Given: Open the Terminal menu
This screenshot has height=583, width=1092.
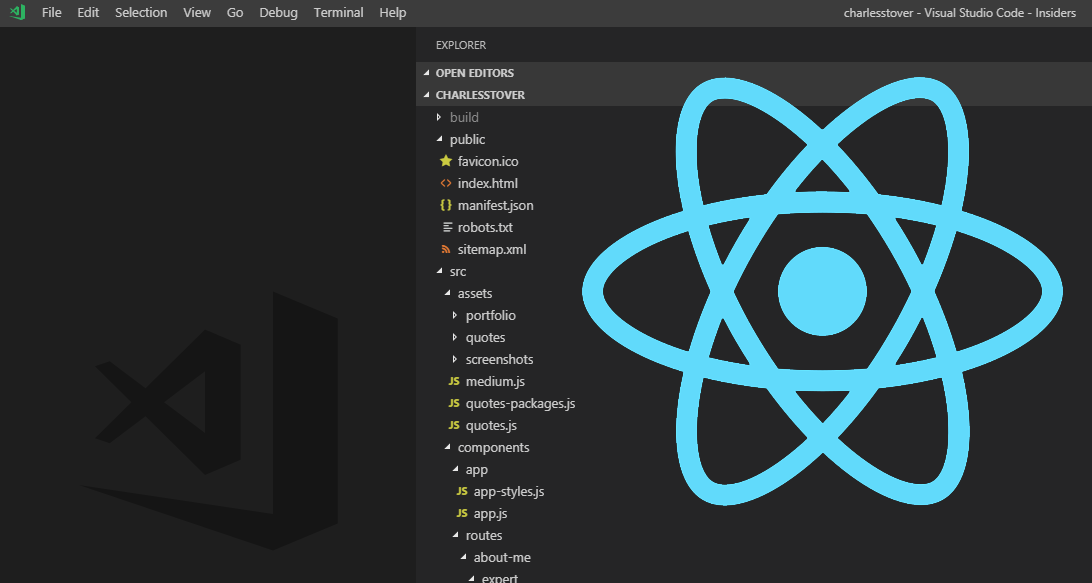Looking at the screenshot, I should [x=338, y=12].
